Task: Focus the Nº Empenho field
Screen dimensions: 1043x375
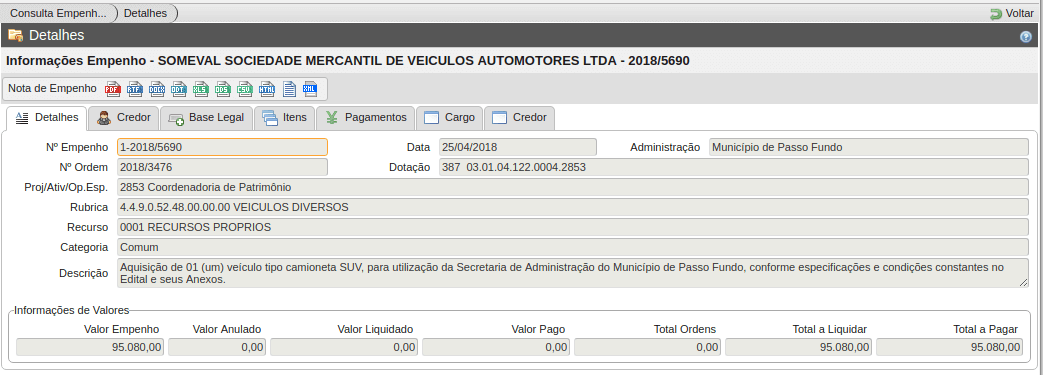Action: click(x=222, y=147)
